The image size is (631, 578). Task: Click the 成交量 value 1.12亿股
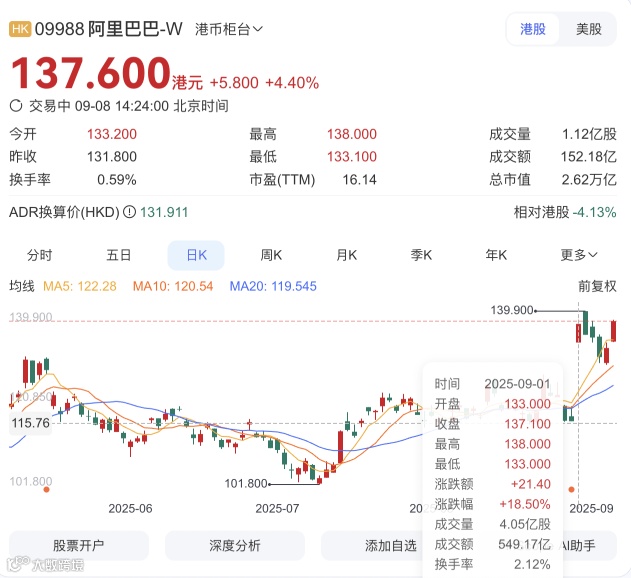[x=589, y=134]
